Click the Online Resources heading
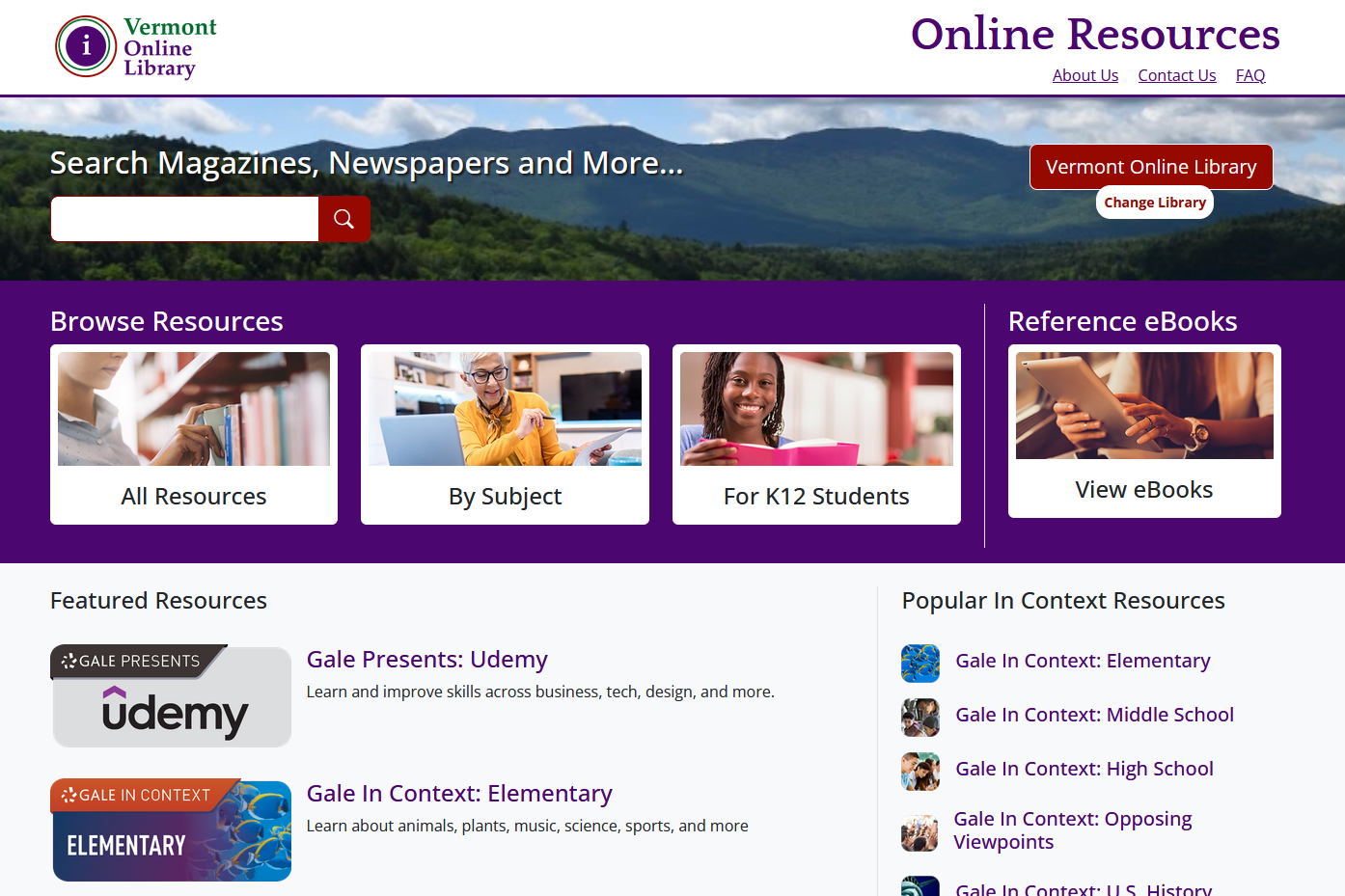 tap(1095, 35)
